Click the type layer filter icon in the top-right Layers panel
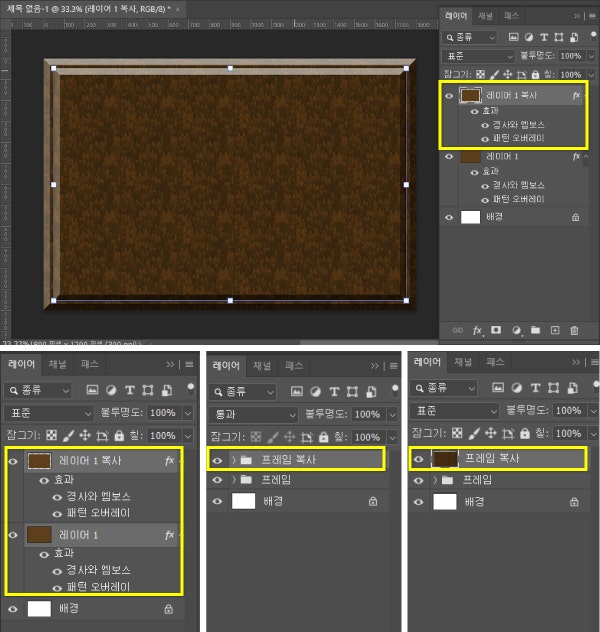The width and height of the screenshot is (600, 632). coord(544,37)
